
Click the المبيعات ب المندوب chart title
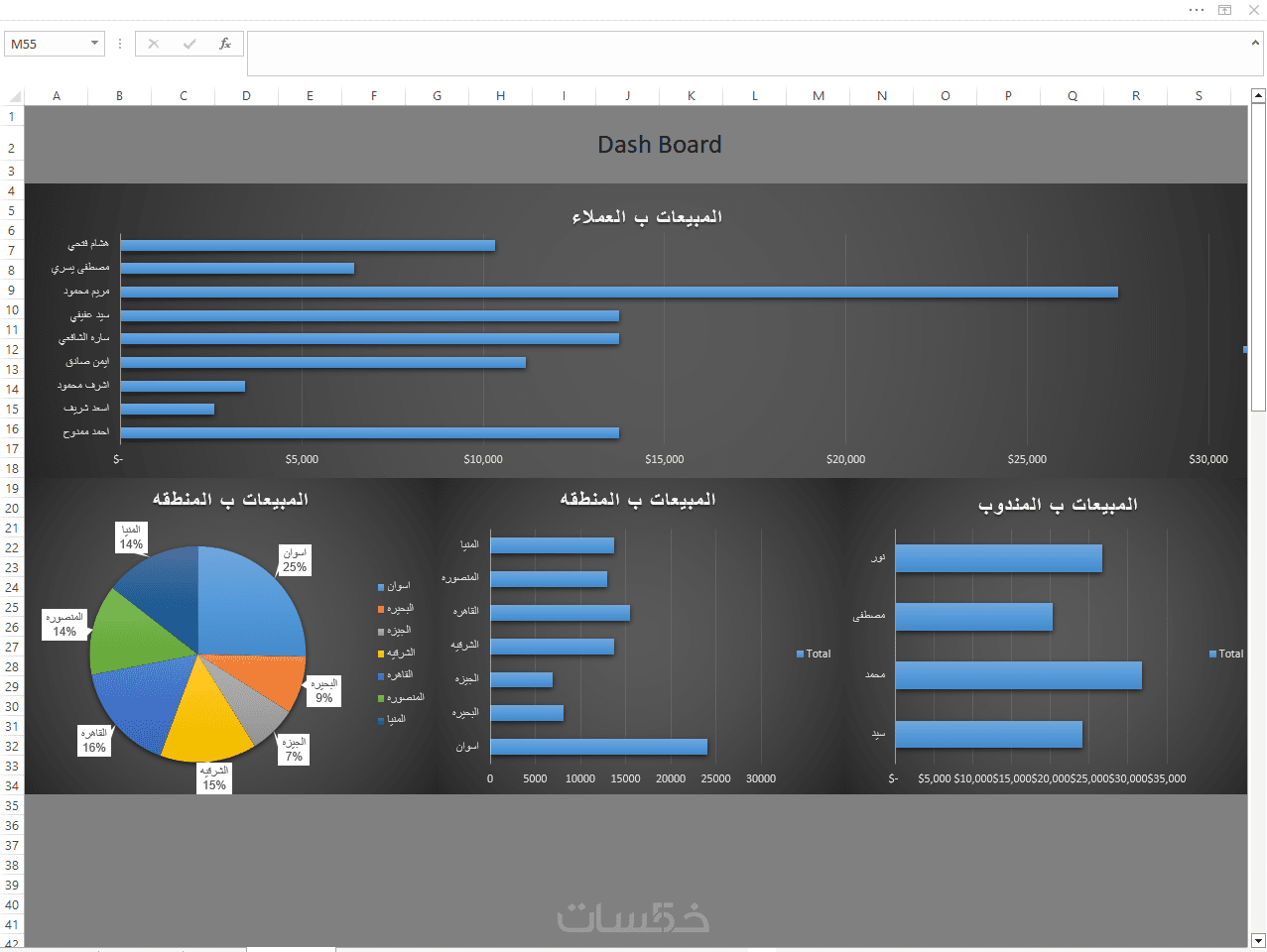1058,505
